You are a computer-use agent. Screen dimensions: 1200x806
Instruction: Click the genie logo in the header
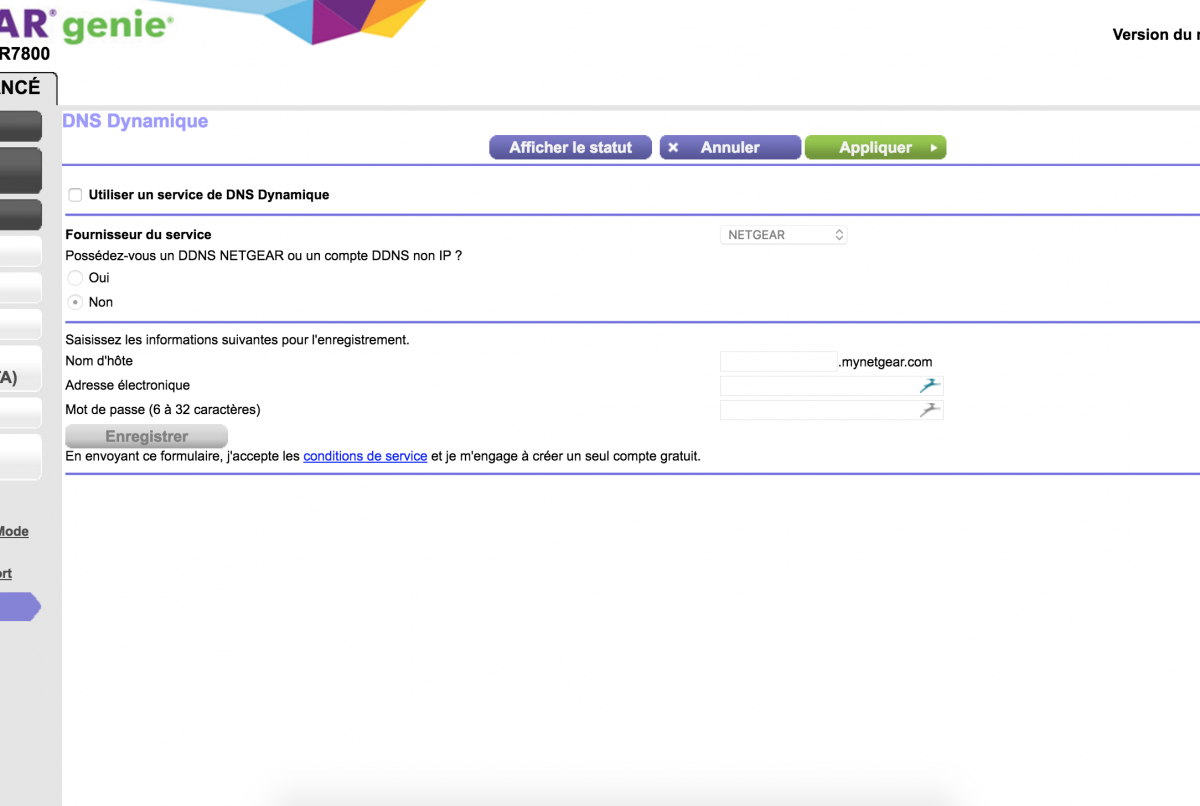(117, 24)
